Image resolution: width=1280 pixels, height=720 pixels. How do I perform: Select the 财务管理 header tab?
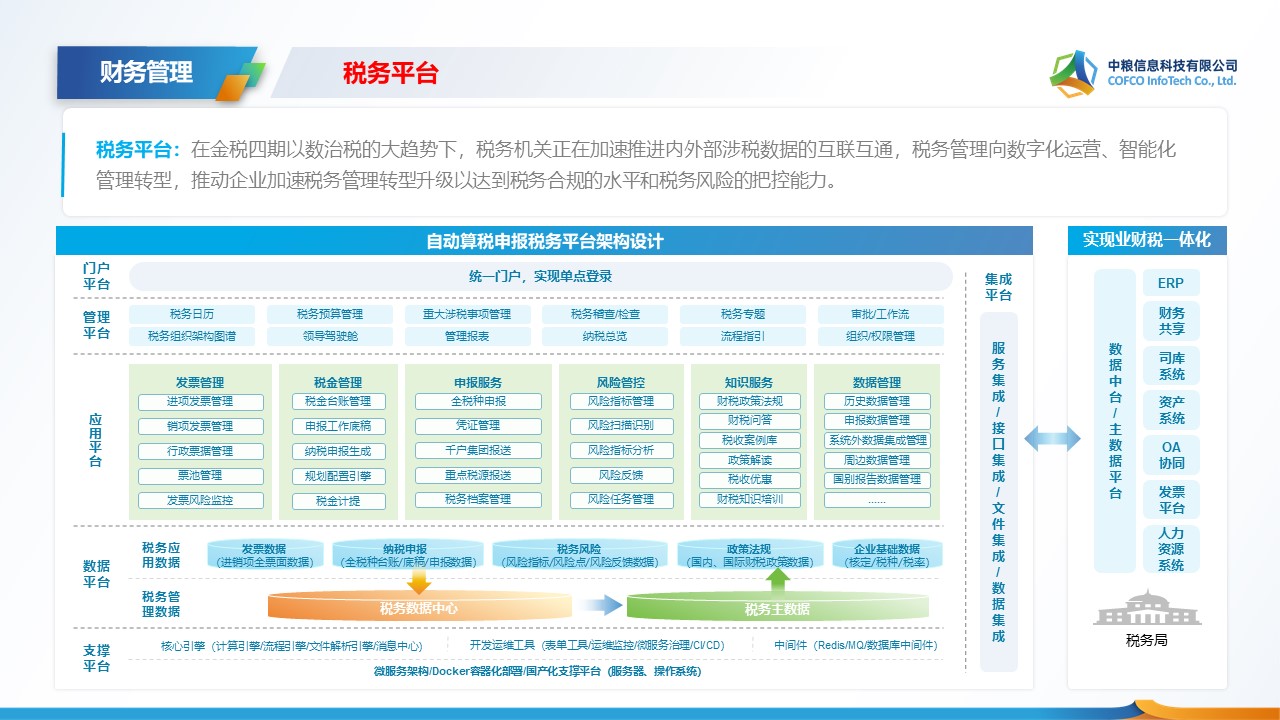[146, 73]
